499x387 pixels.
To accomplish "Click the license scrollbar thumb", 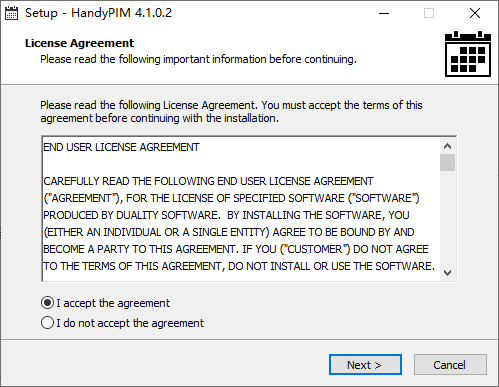I will click(448, 162).
